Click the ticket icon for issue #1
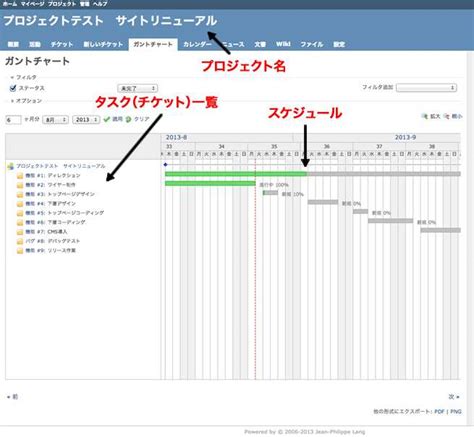 point(20,176)
